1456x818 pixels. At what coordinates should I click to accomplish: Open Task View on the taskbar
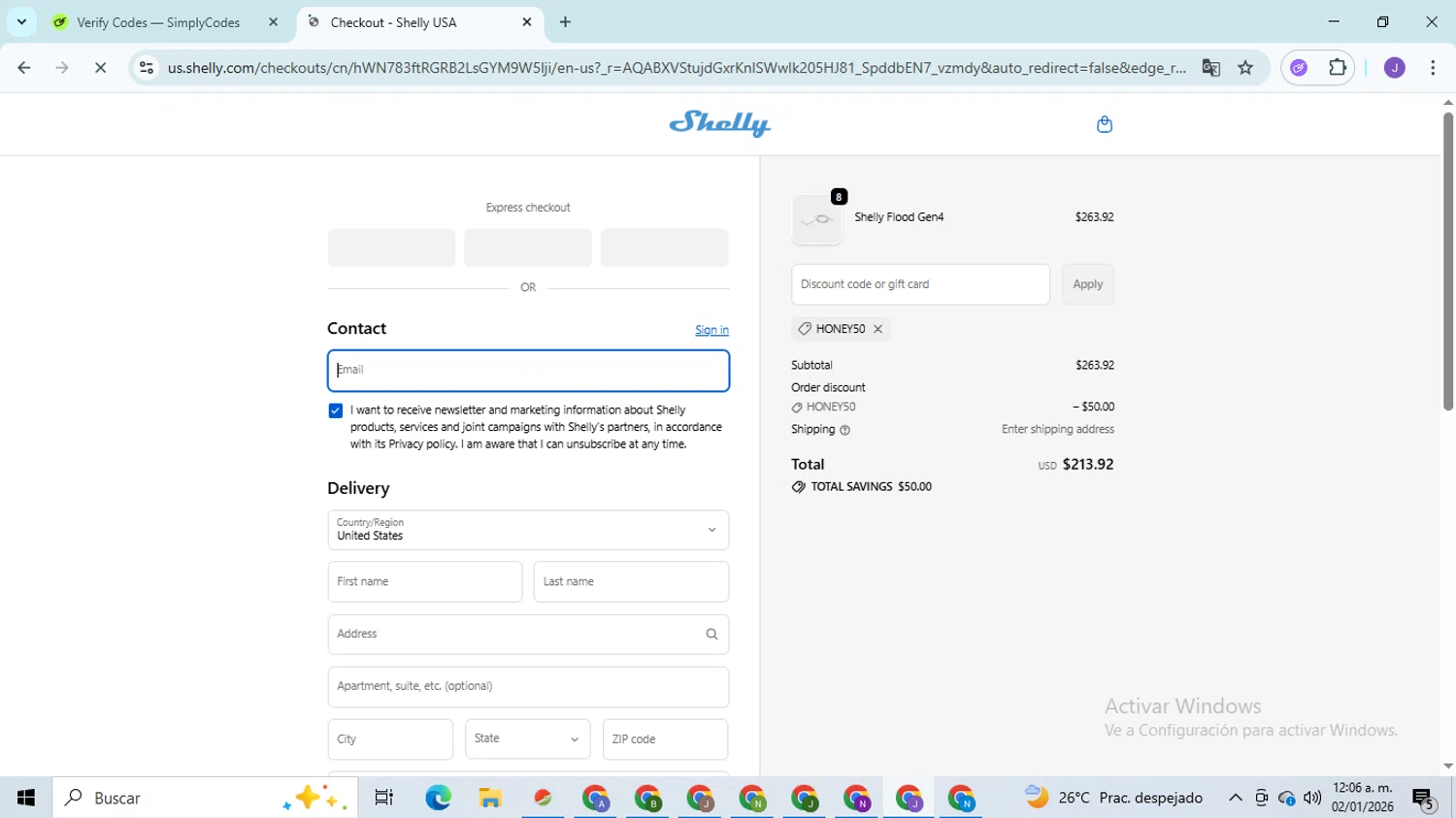coord(384,798)
